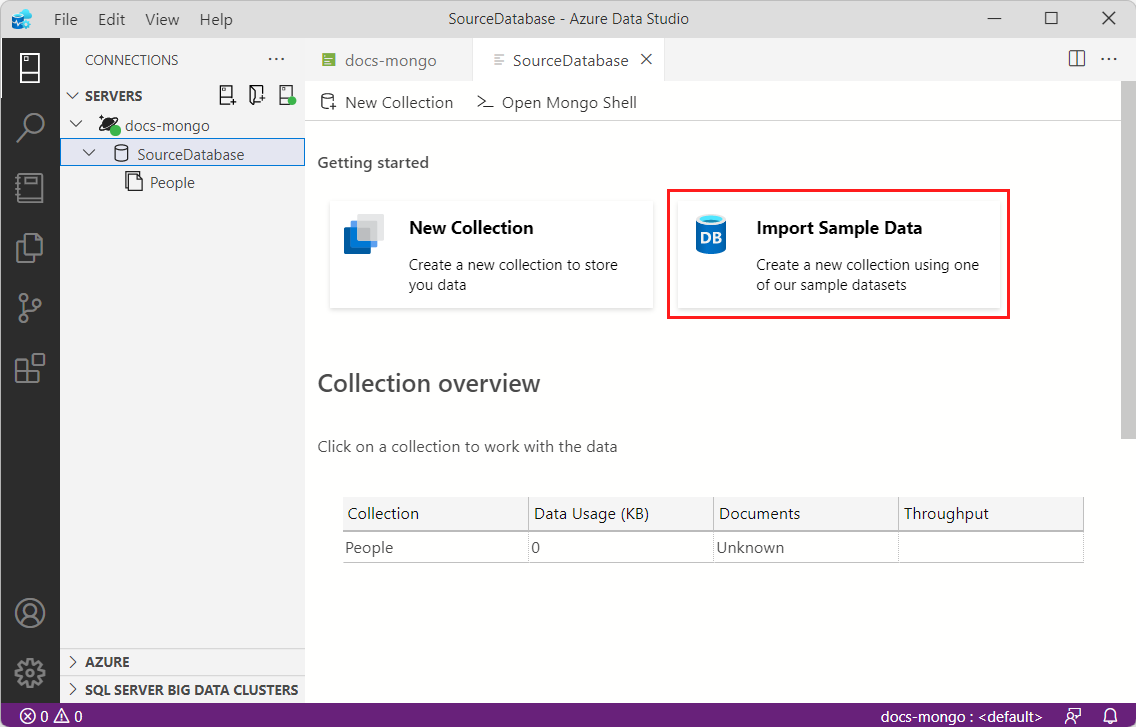Click docs-mongo : <default> in status bar

pyautogui.click(x=961, y=716)
